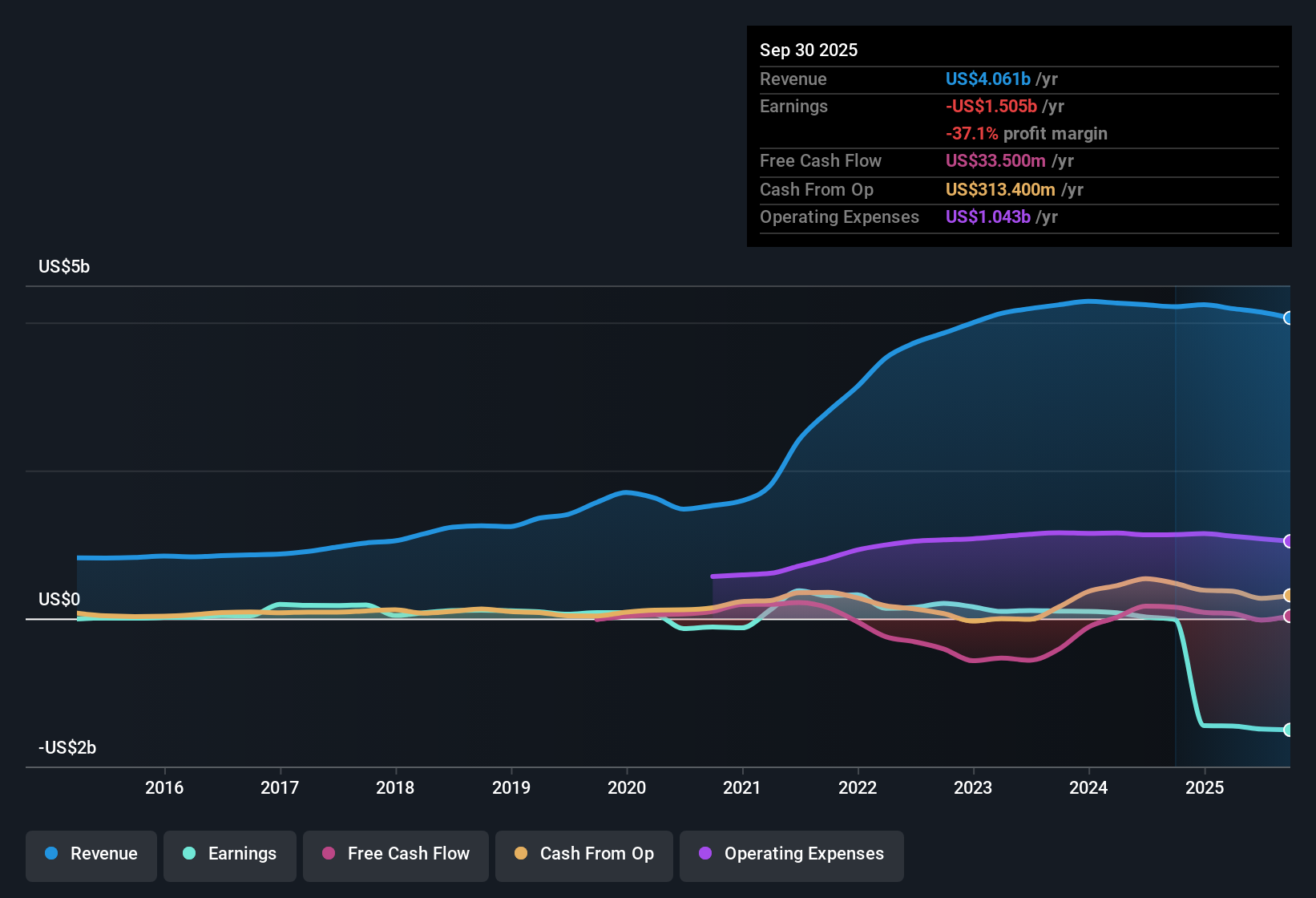Screen dimensions: 1316x898
Task: Expand the Free Cash Flow legend entry
Action: pos(395,854)
